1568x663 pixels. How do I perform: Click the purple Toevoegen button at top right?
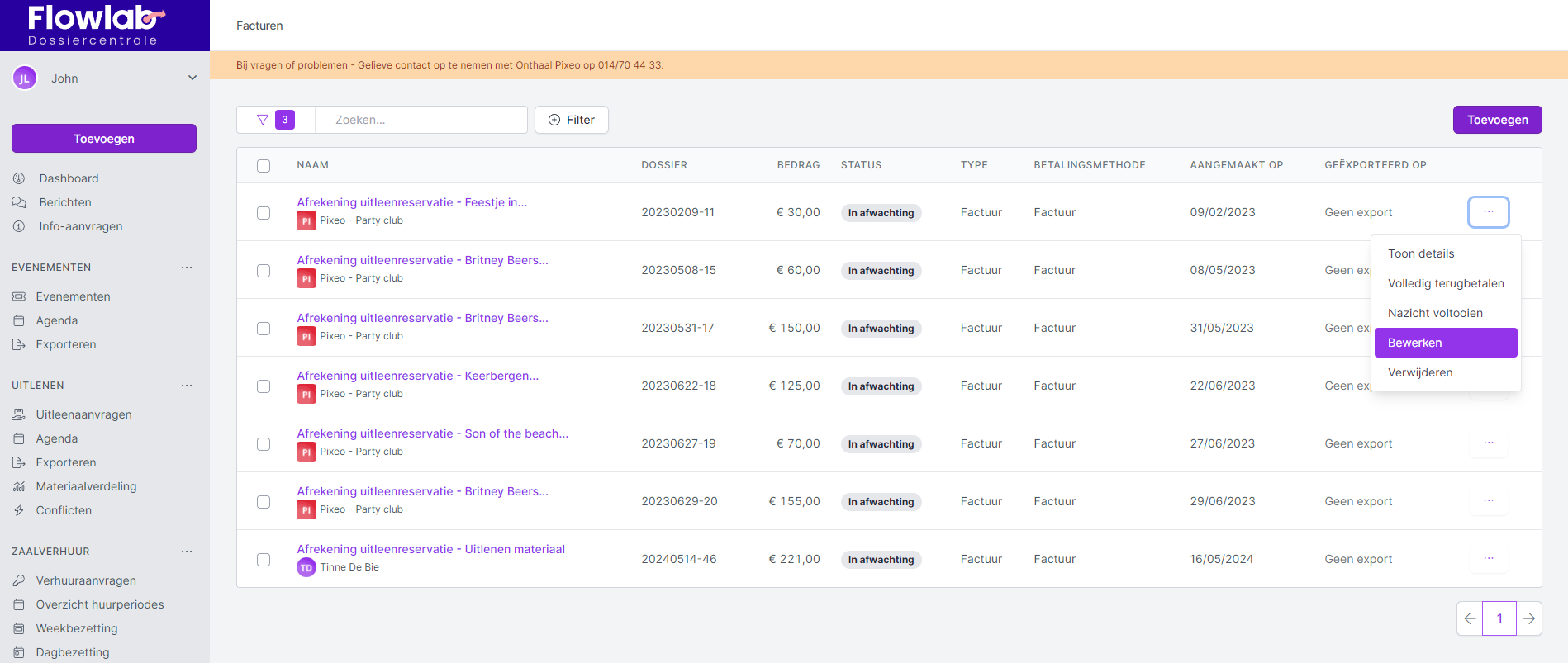(1497, 120)
